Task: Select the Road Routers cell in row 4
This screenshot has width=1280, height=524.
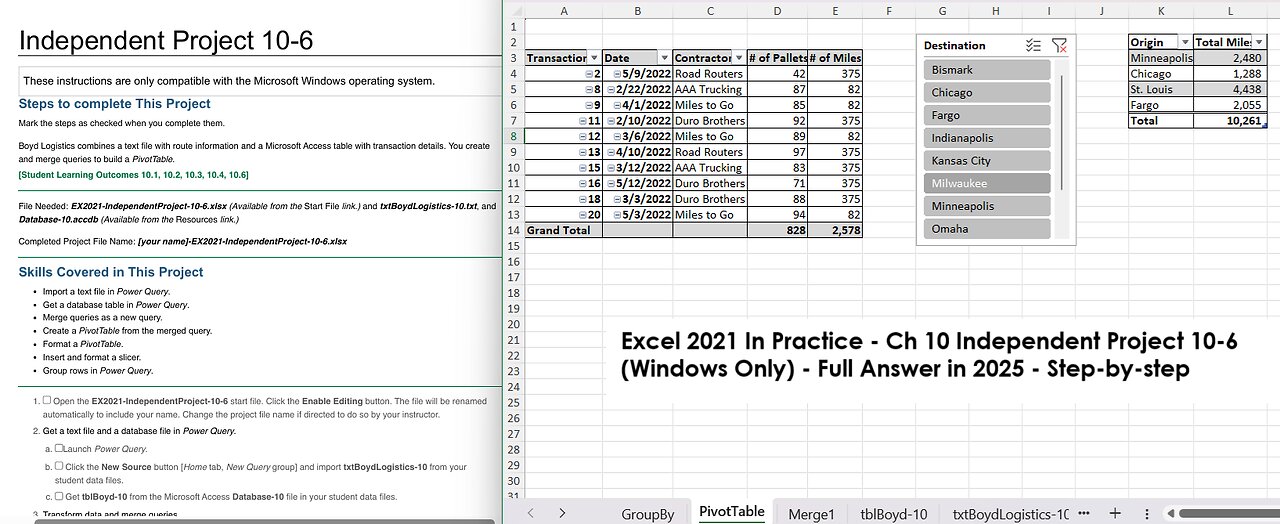Action: pyautogui.click(x=710, y=74)
